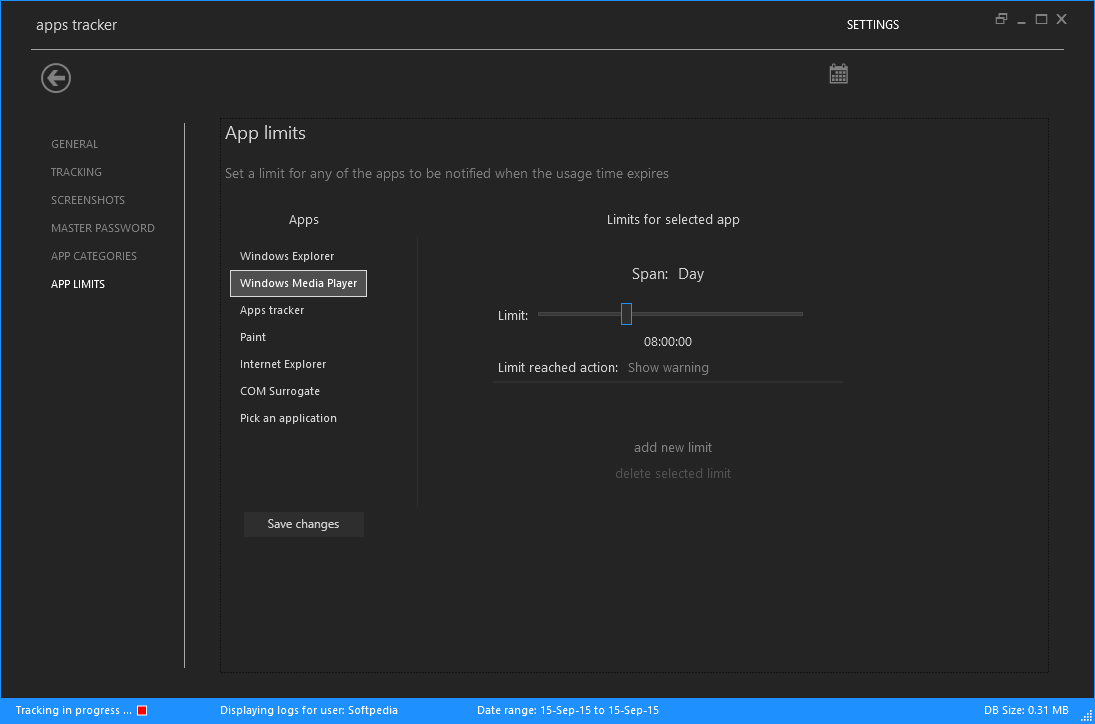Click the DB Size: 0.31 MB status

[x=1026, y=710]
